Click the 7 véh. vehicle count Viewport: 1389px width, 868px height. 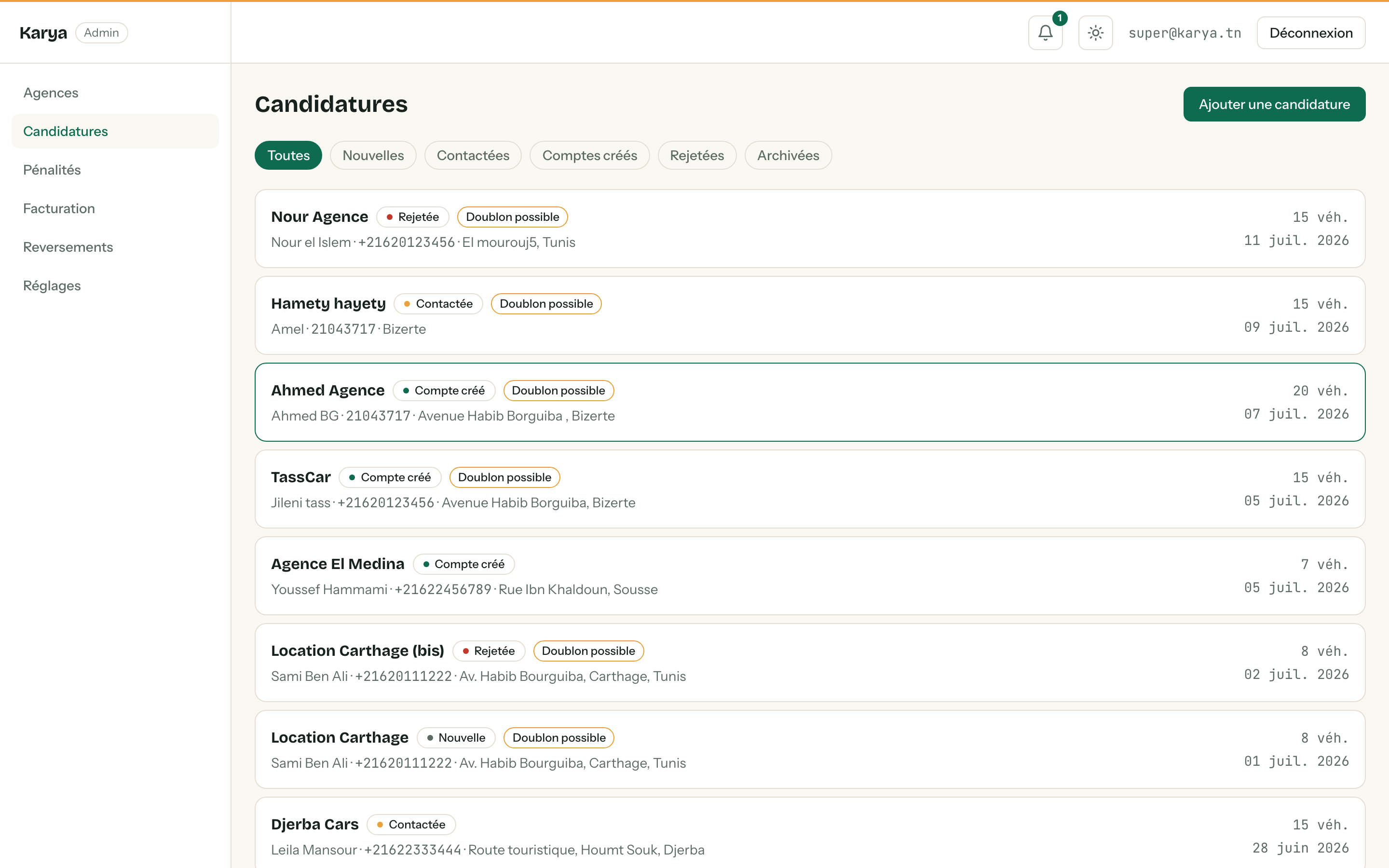1324,564
